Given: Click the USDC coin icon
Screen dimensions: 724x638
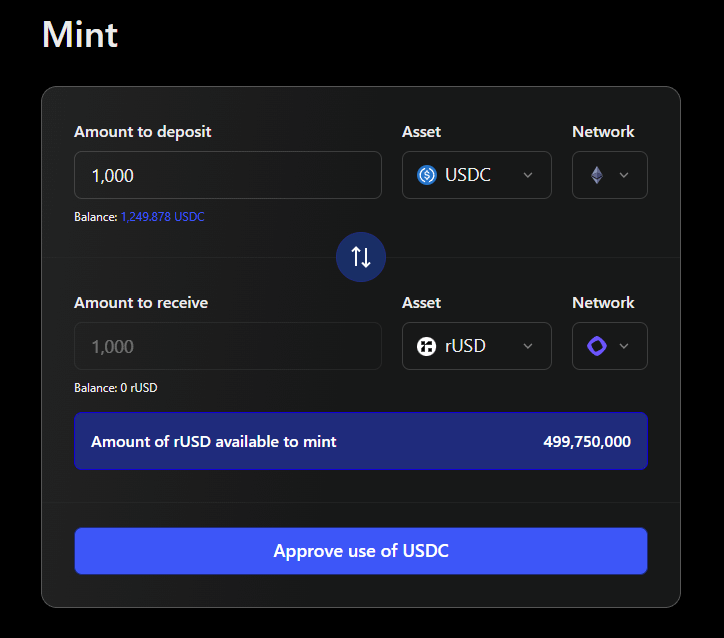Looking at the screenshot, I should pyautogui.click(x=427, y=175).
